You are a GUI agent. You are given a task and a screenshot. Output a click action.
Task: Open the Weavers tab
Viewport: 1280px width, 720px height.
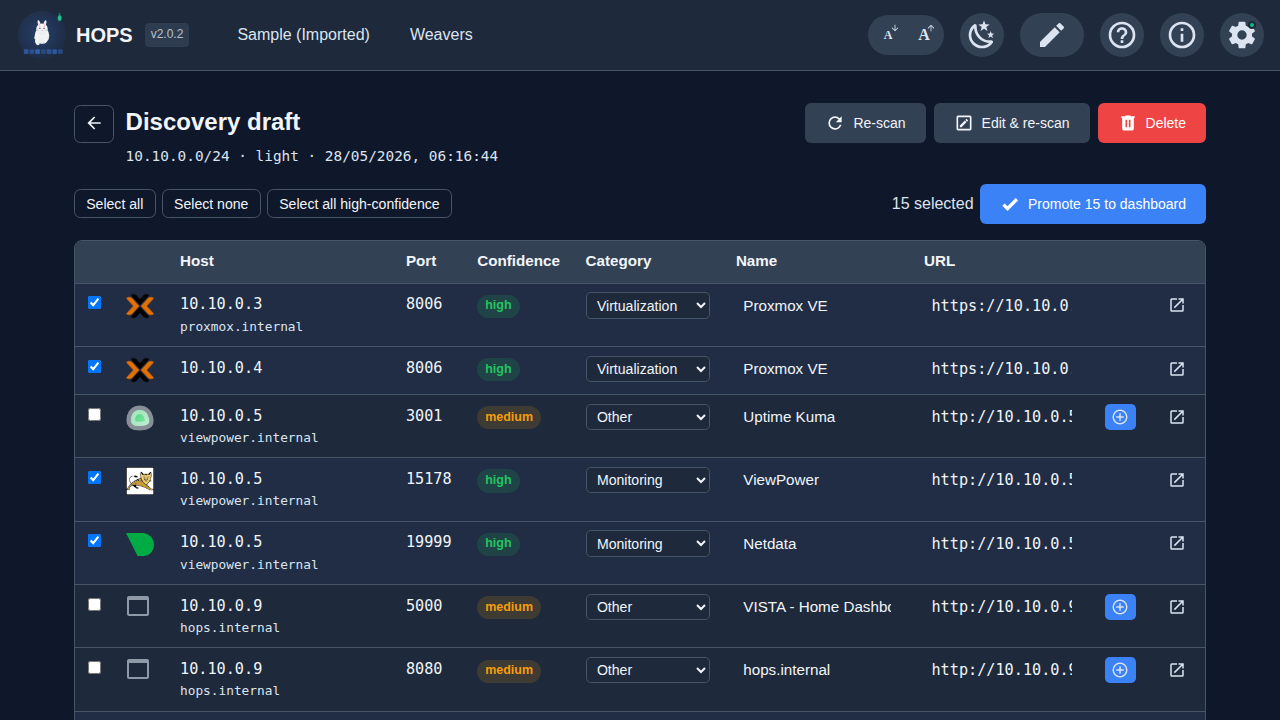coord(441,35)
